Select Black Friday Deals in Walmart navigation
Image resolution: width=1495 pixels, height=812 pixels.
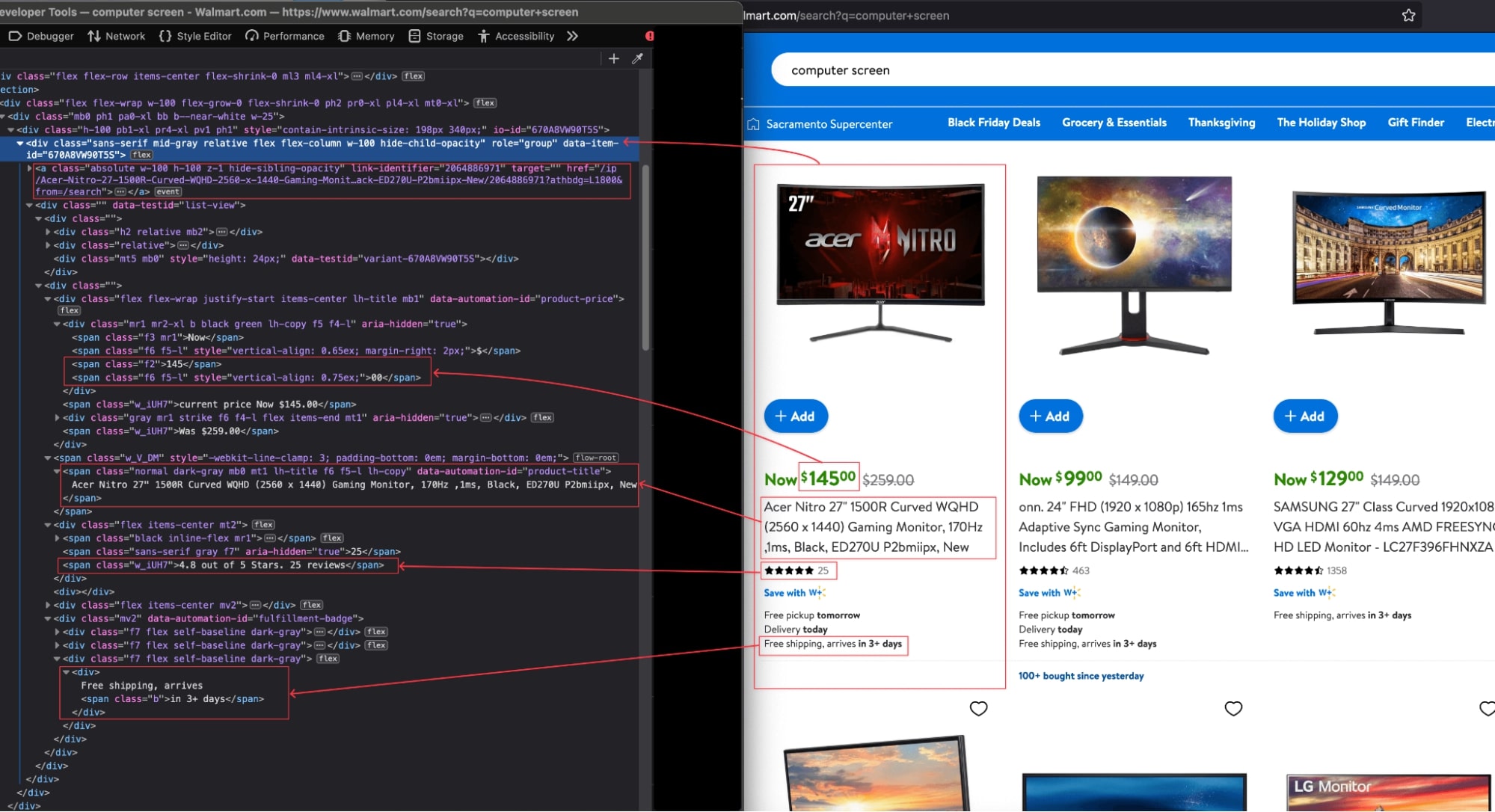(992, 123)
